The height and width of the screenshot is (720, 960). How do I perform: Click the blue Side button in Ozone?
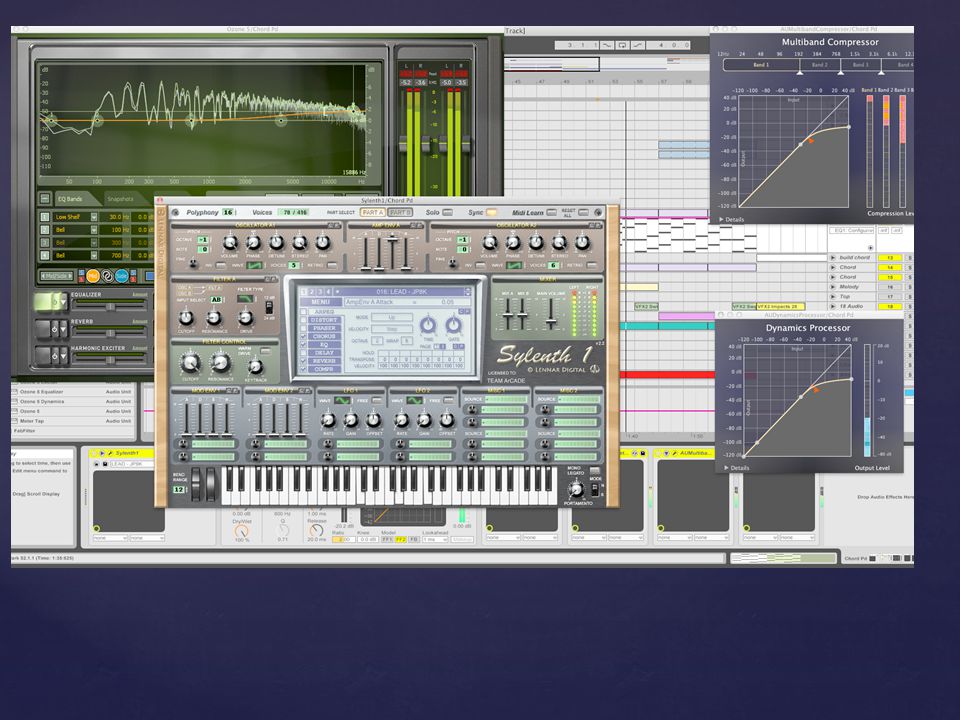coord(122,276)
